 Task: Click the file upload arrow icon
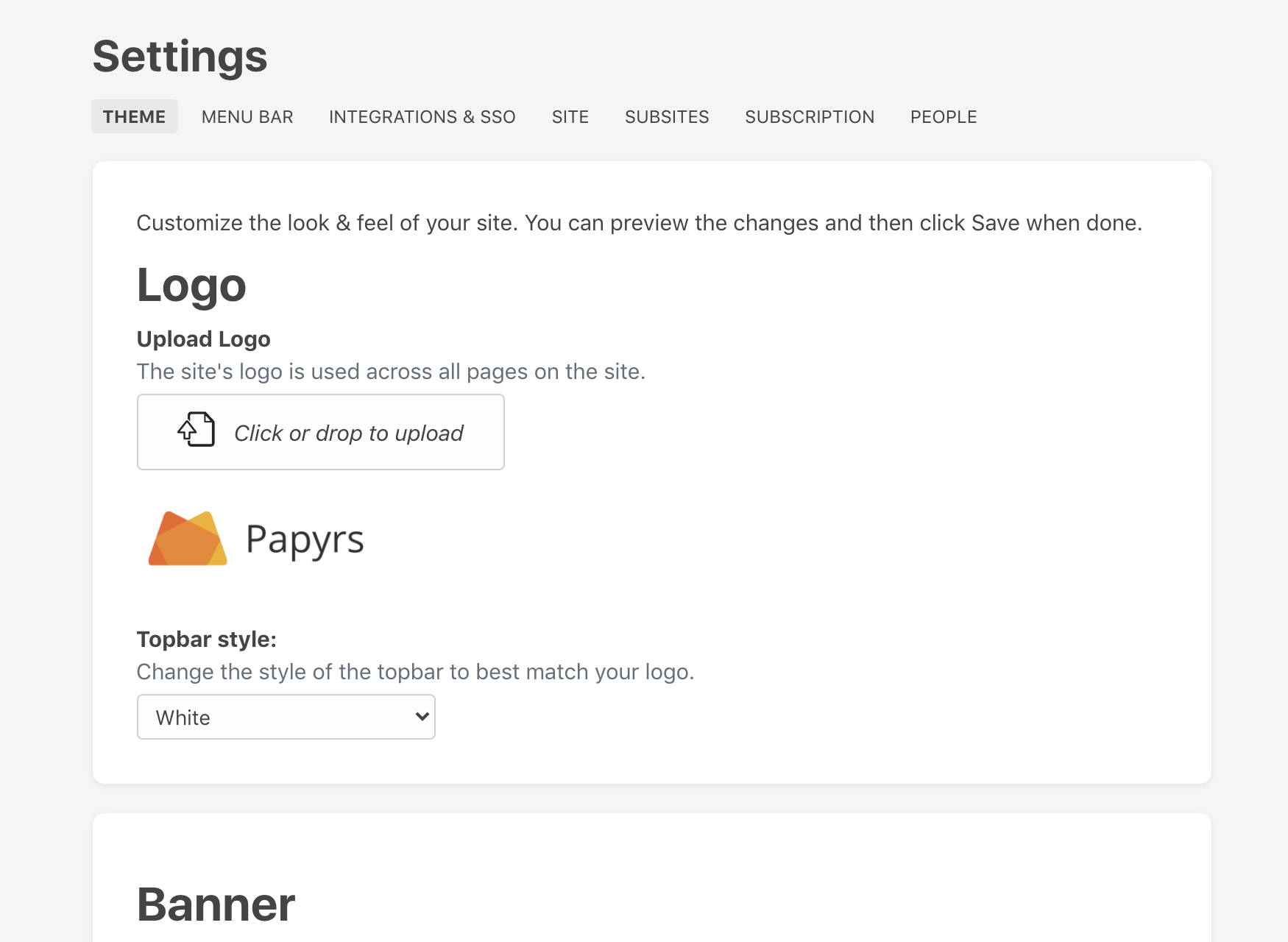click(x=197, y=429)
